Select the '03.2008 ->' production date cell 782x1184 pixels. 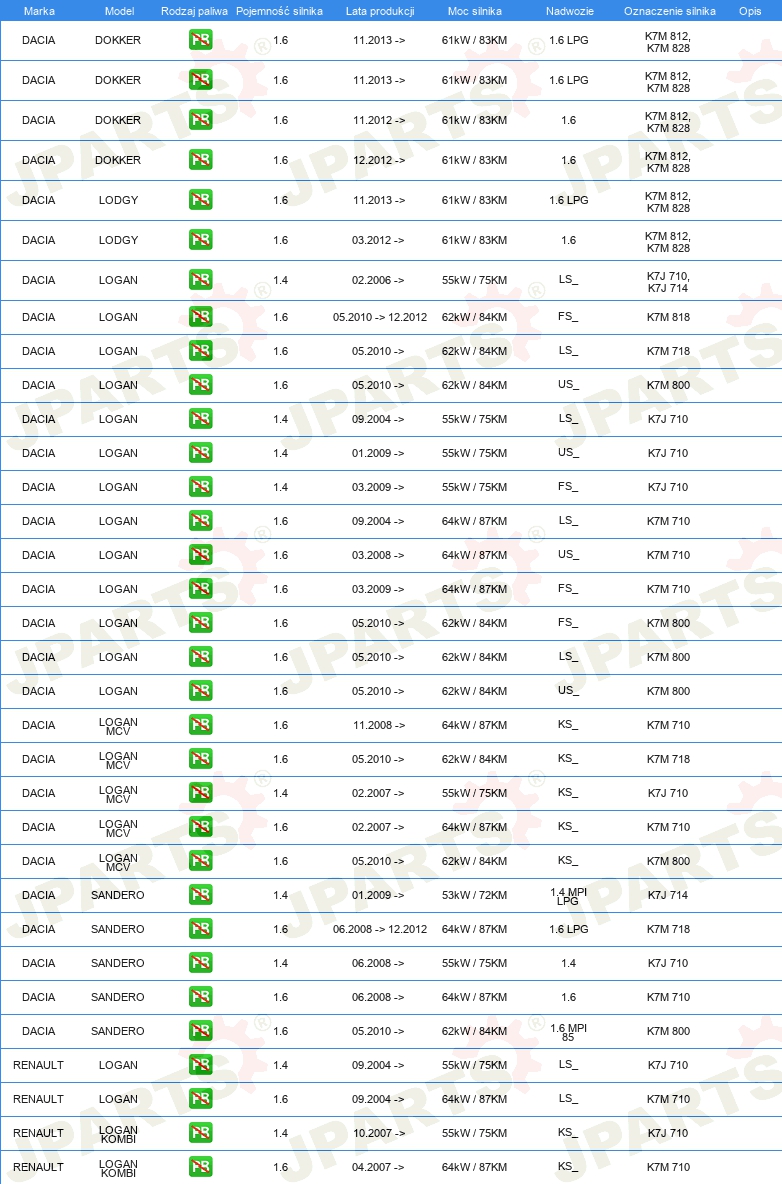pos(378,555)
